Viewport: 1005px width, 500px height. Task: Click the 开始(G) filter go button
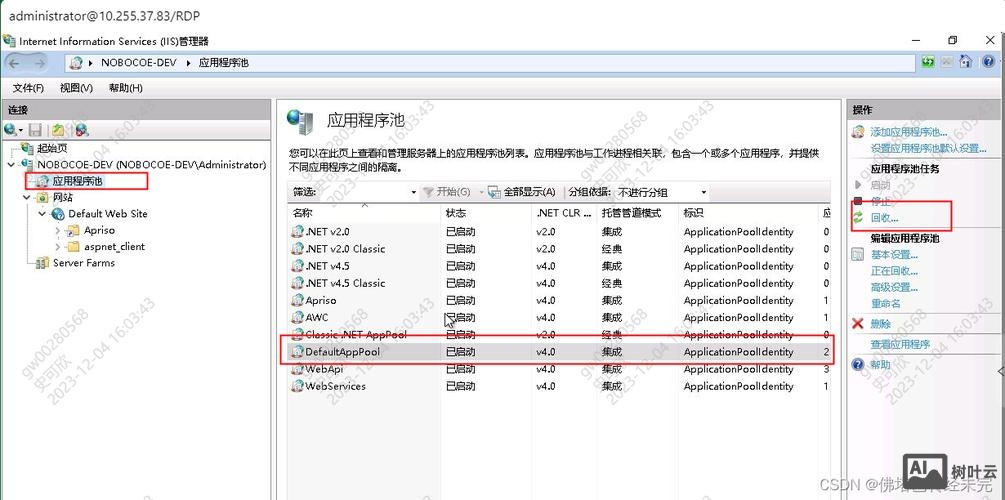coord(447,192)
